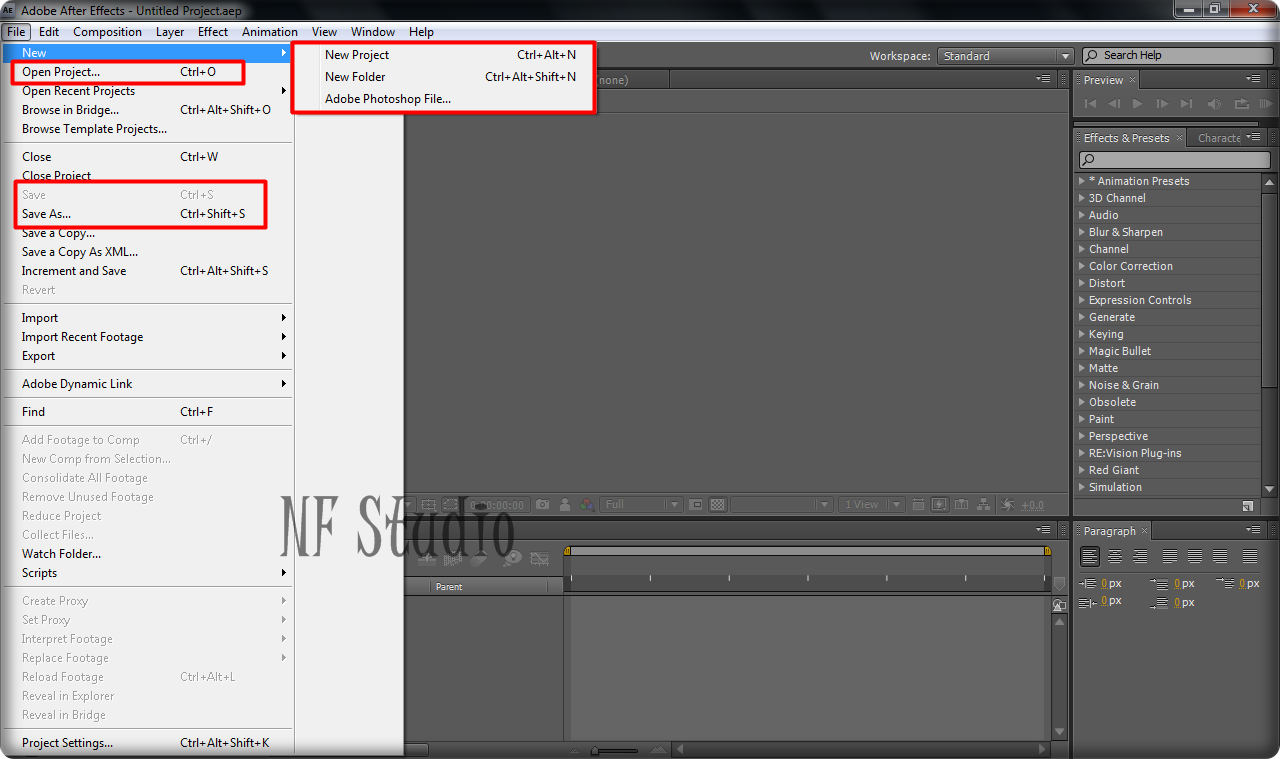The image size is (1280, 759).
Task: Click the timeline zoom slider at bottom
Action: [x=612, y=750]
